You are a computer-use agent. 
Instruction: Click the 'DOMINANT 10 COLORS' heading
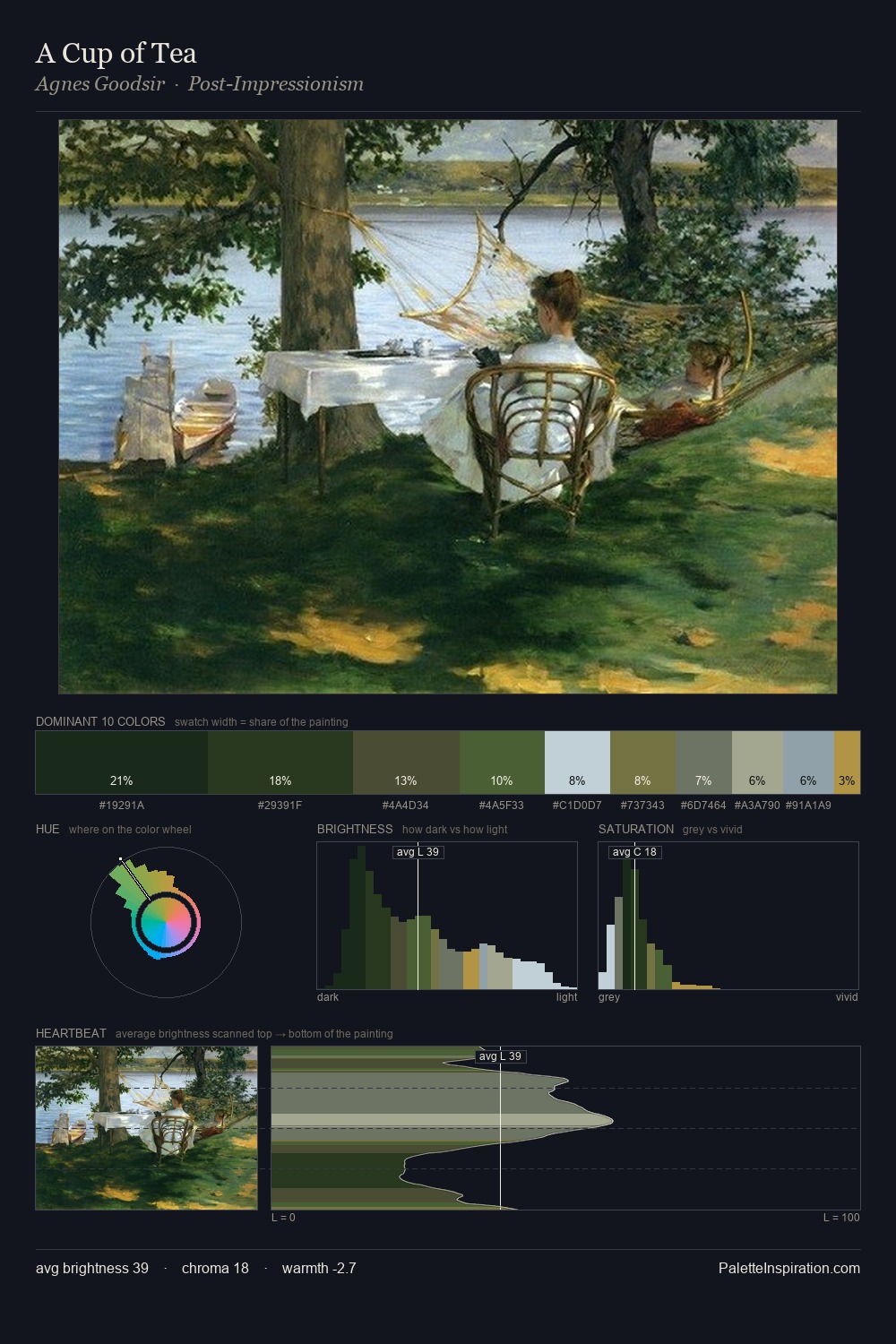[100, 721]
